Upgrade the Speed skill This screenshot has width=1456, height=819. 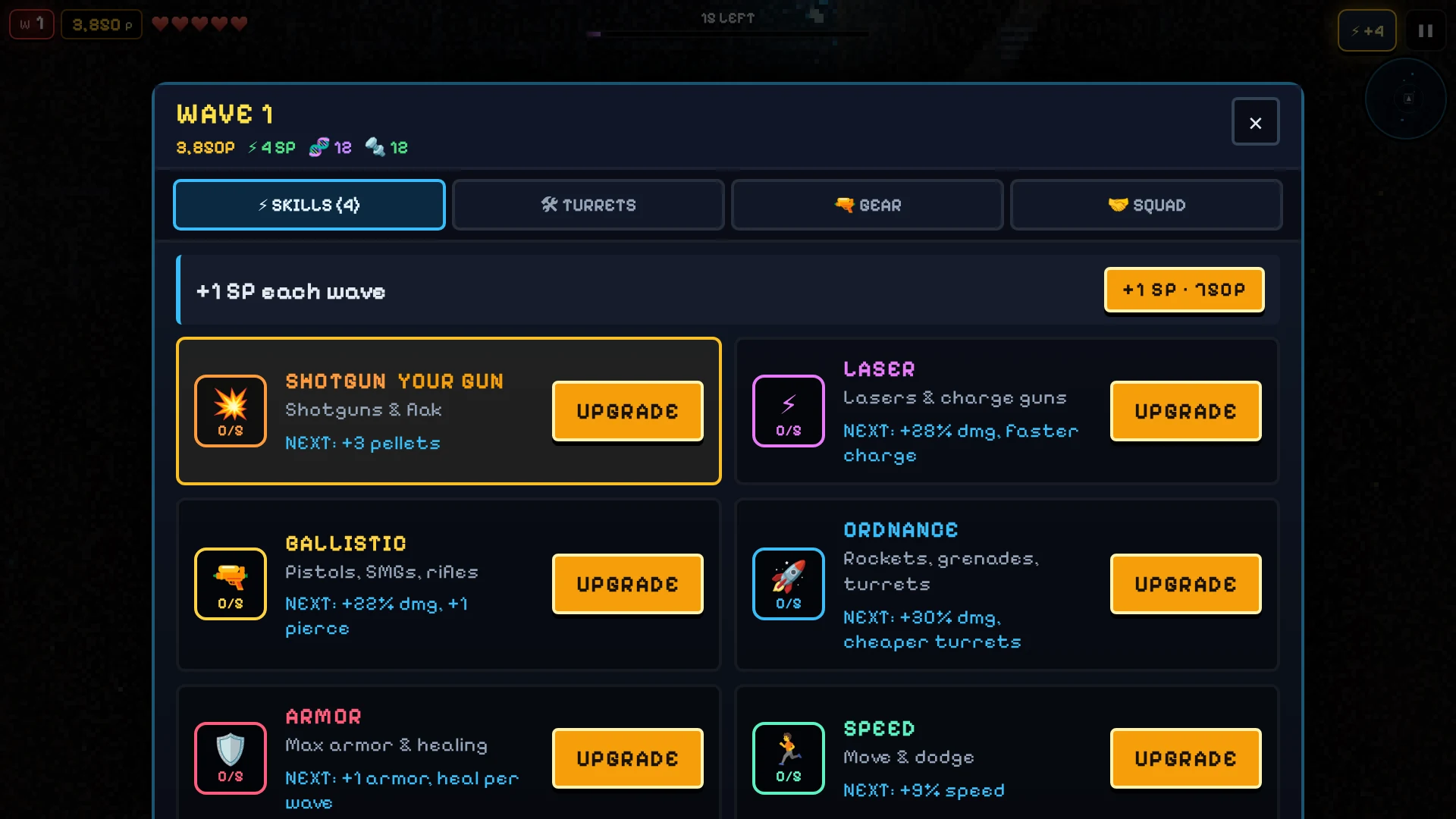(x=1186, y=758)
